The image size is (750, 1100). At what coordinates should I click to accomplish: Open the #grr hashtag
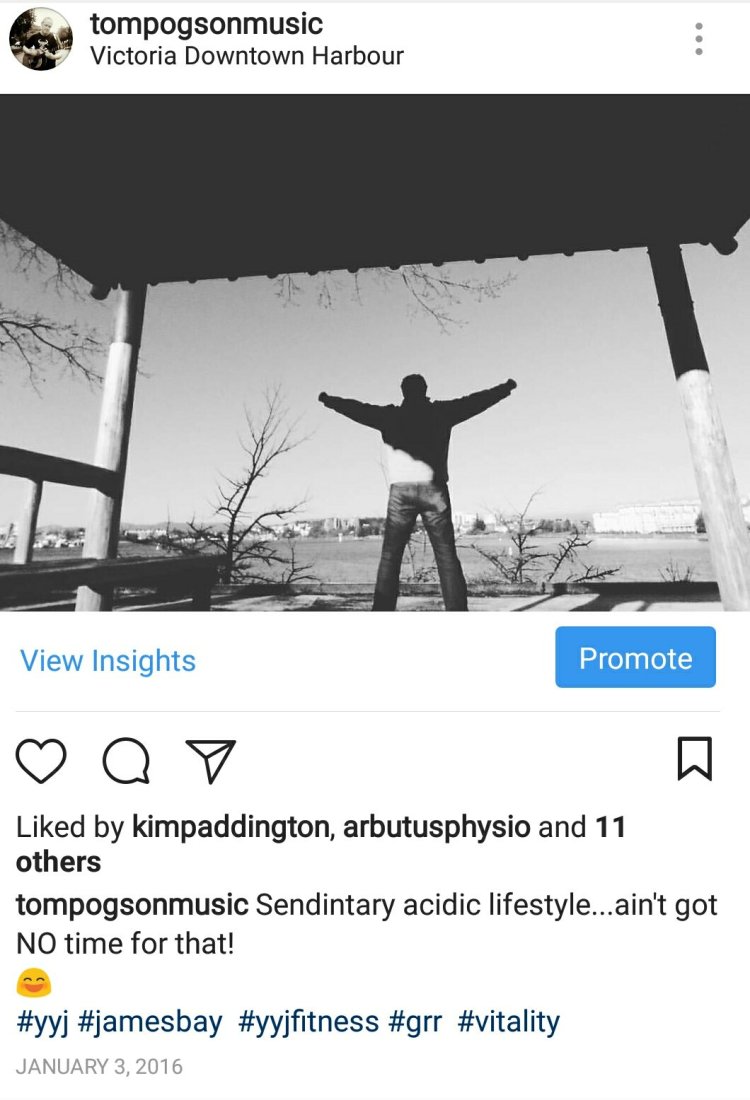coord(415,1022)
